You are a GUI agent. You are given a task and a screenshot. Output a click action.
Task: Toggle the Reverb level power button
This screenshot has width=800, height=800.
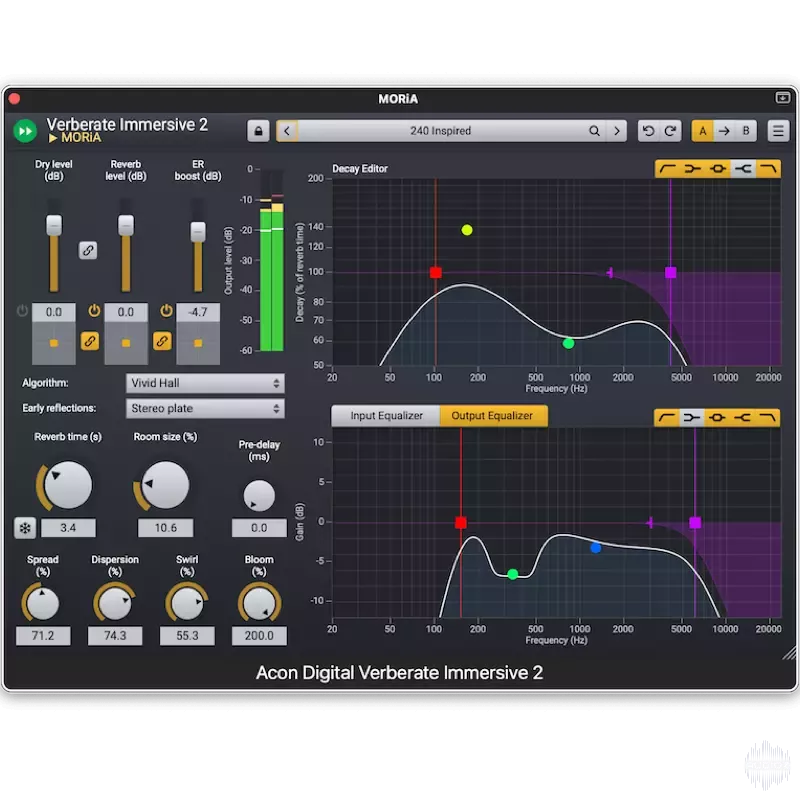[x=94, y=311]
